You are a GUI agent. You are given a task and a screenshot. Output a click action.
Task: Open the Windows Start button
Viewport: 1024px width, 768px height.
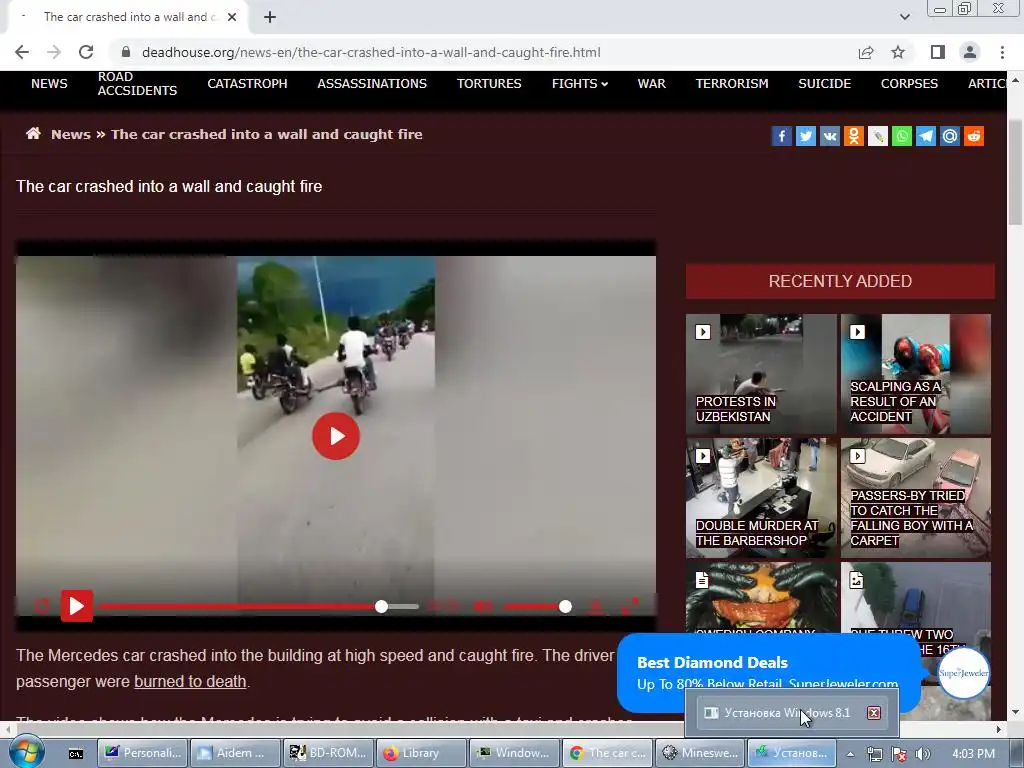(x=25, y=752)
